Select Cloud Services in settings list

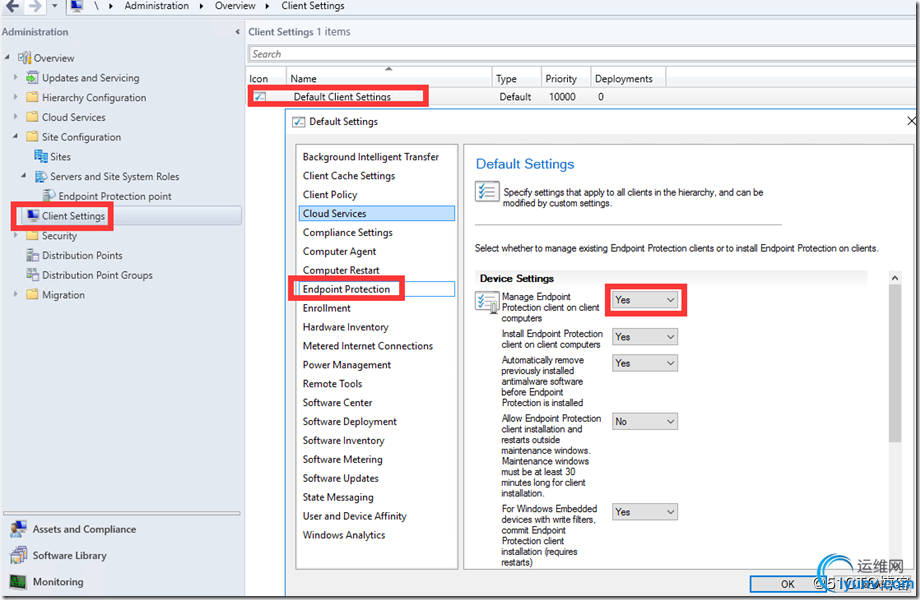coord(377,213)
